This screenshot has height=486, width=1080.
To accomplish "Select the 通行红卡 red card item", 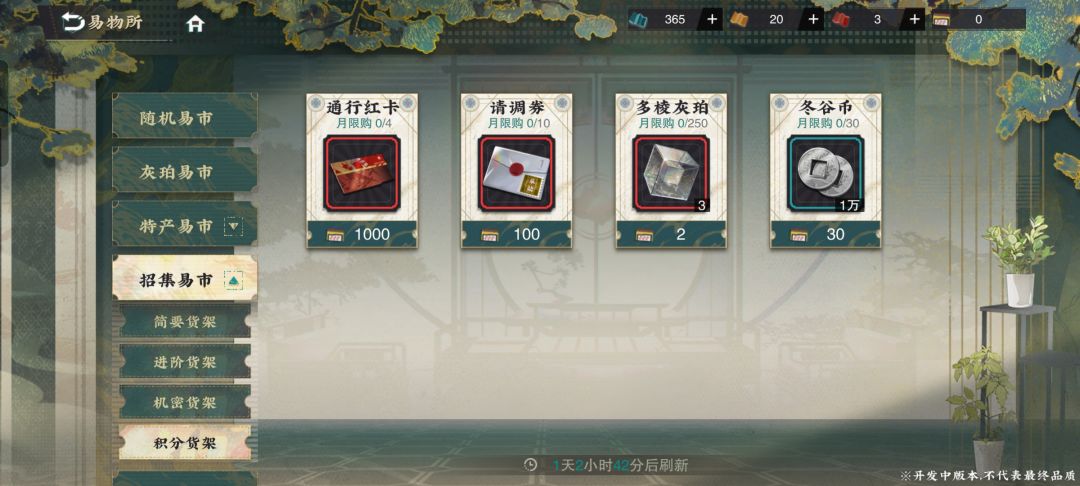I will click(362, 173).
